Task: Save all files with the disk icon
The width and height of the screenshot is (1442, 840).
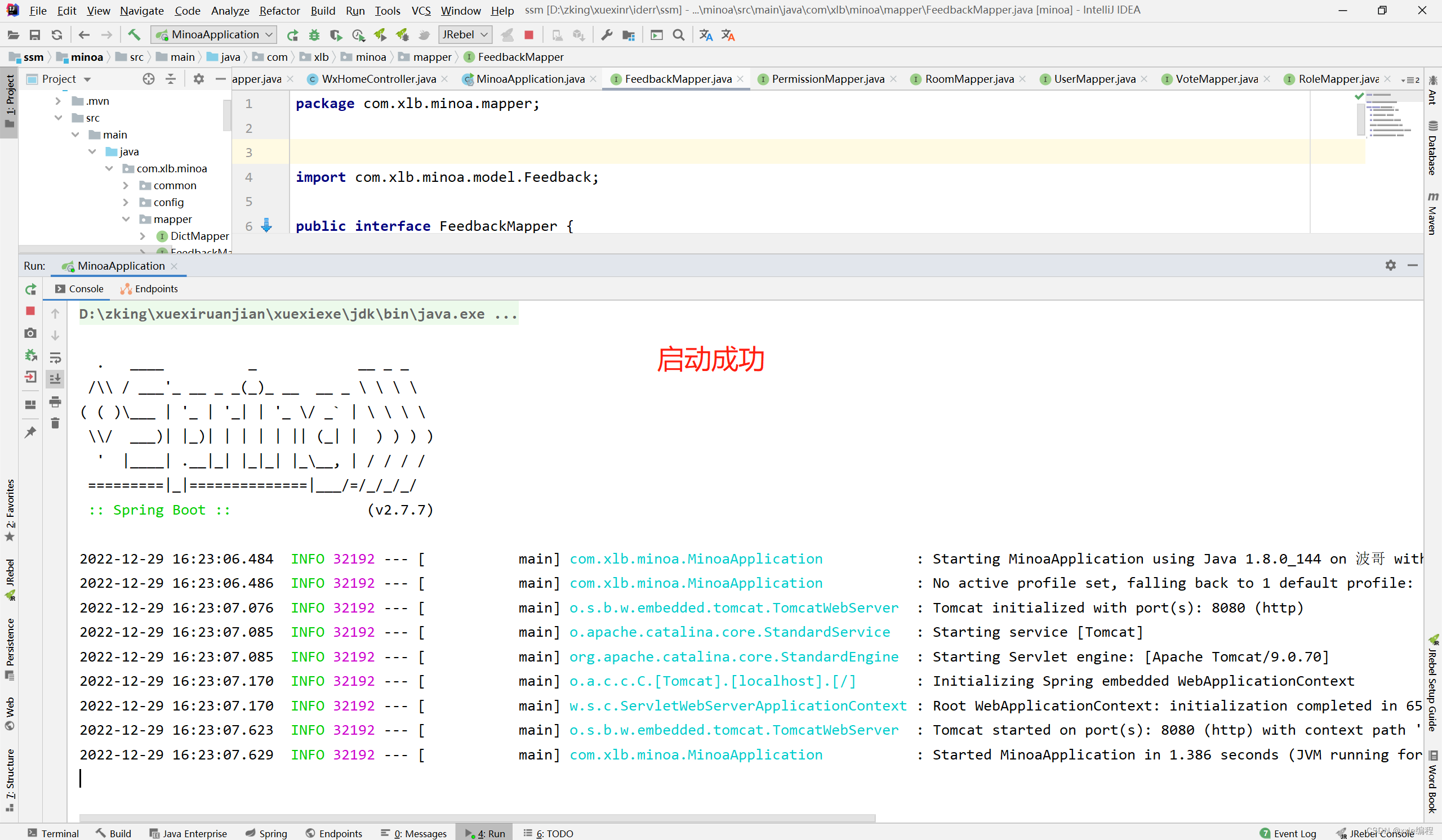Action: point(35,35)
